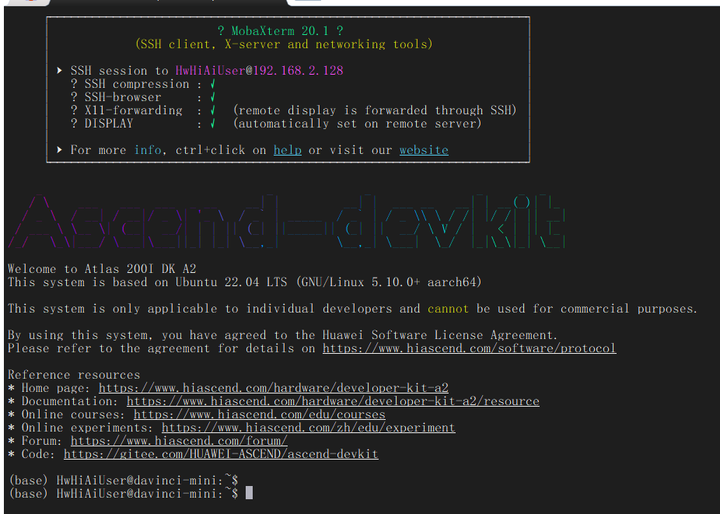Click the 'X11-forwarding' line
720x514 pixels.
click(294, 111)
